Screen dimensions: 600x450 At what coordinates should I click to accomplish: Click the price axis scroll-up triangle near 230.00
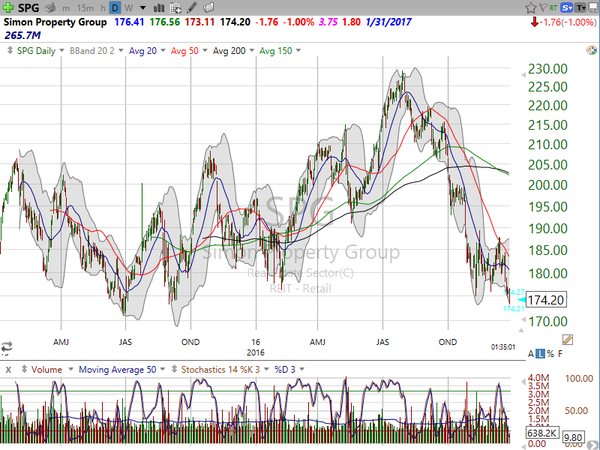tap(523, 75)
